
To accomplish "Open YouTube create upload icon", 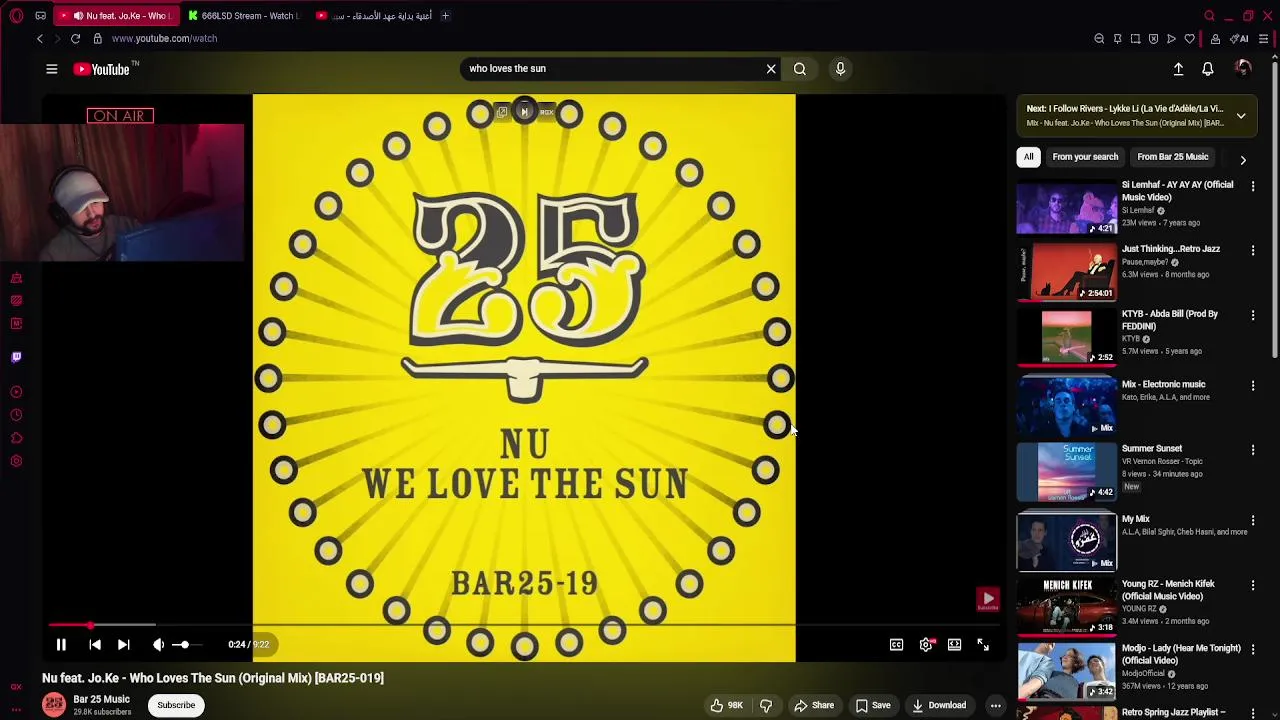I will point(1178,69).
